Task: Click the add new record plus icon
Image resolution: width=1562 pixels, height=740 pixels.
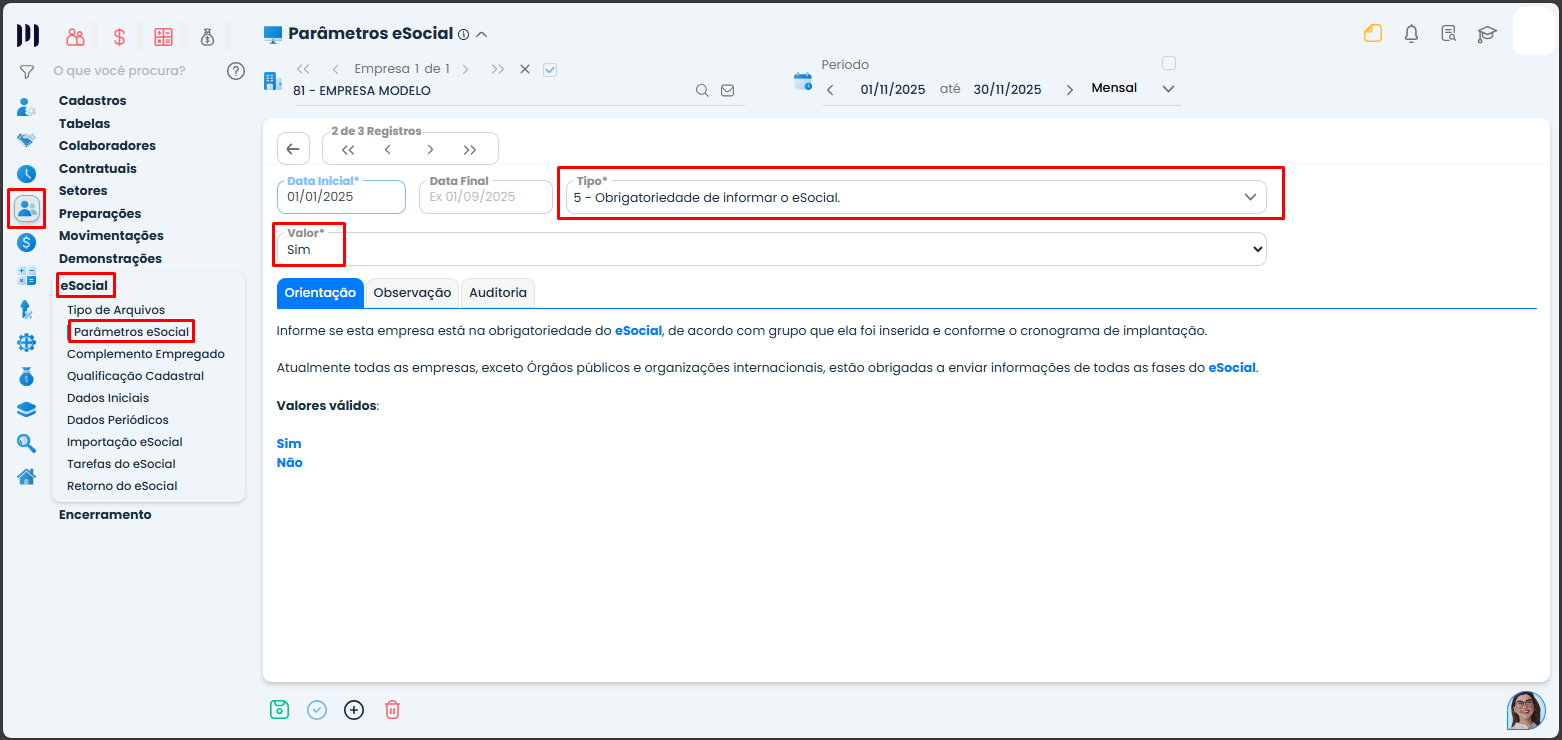Action: point(354,710)
